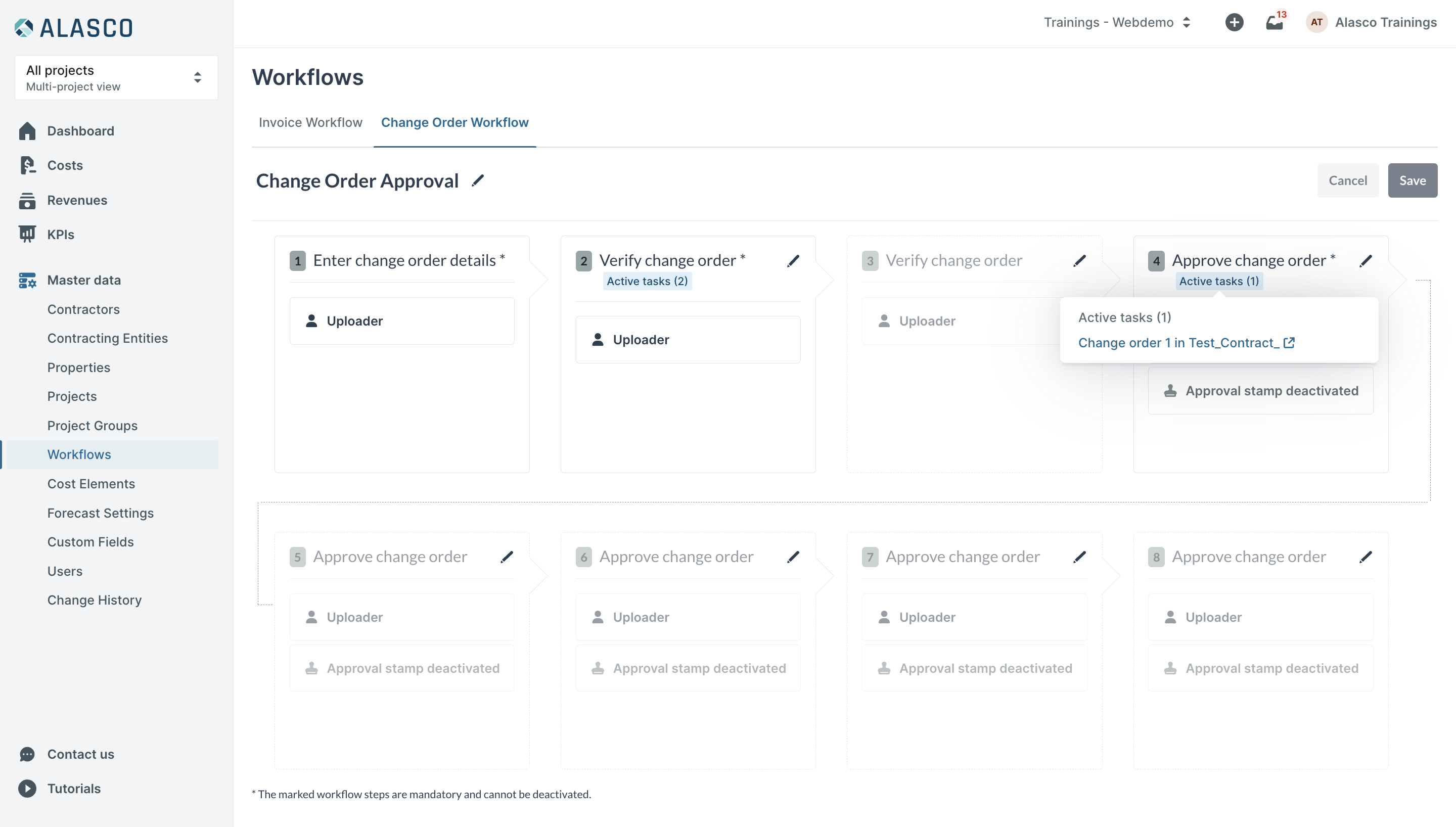Click Uploader in step 6 card
Screen dimensions: 1456x827
(x=688, y=617)
